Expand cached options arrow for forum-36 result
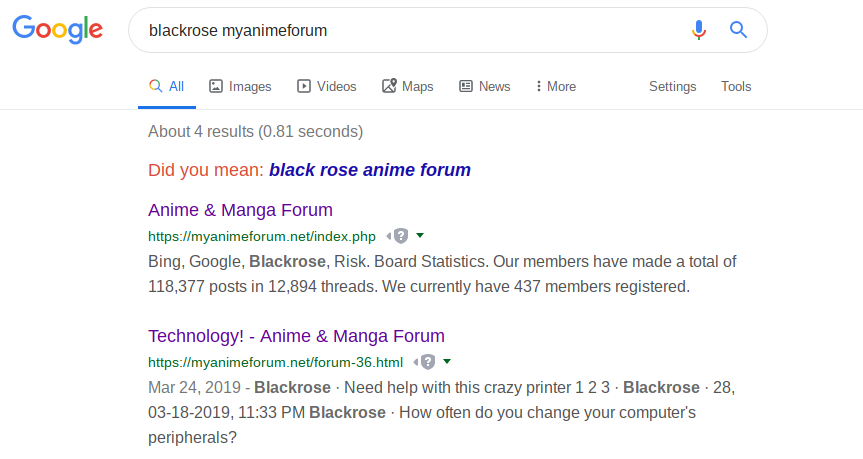This screenshot has width=863, height=459. pos(447,362)
